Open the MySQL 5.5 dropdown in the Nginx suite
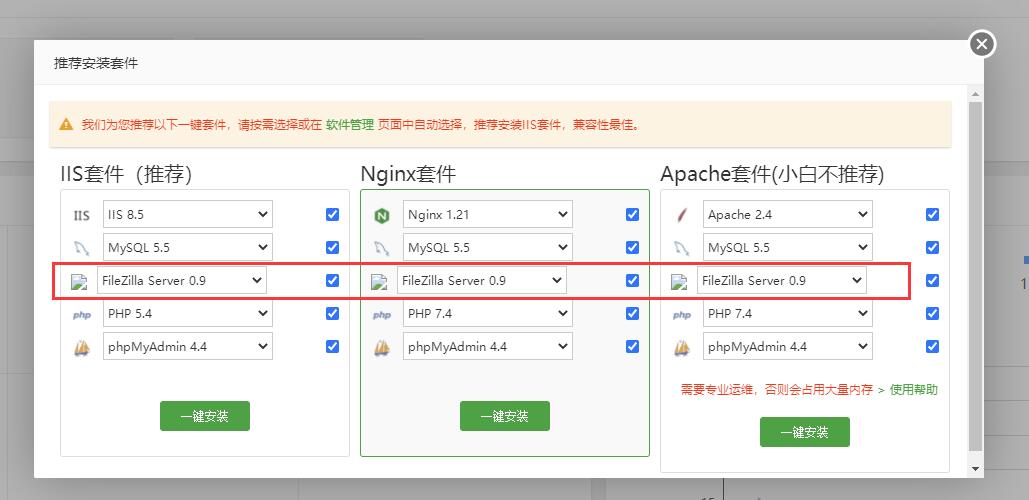The width and height of the screenshot is (1029, 500). point(488,247)
